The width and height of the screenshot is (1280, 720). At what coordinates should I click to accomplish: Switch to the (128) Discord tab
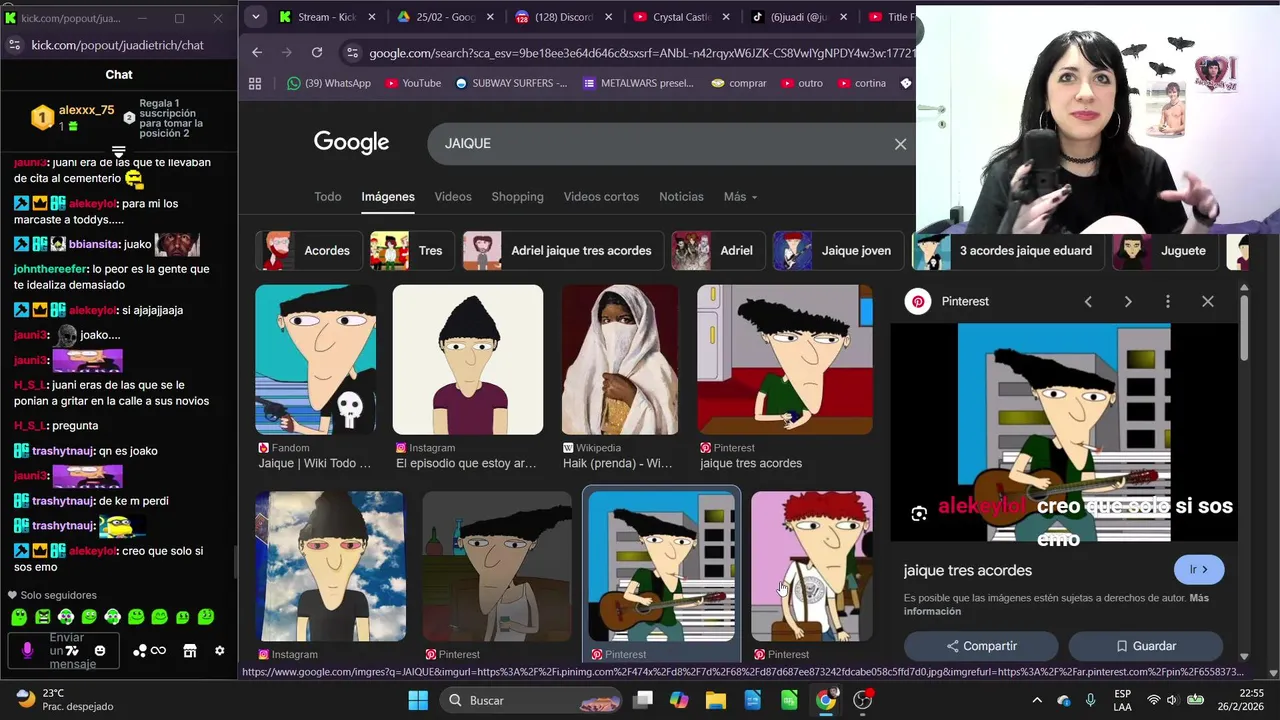click(x=564, y=17)
